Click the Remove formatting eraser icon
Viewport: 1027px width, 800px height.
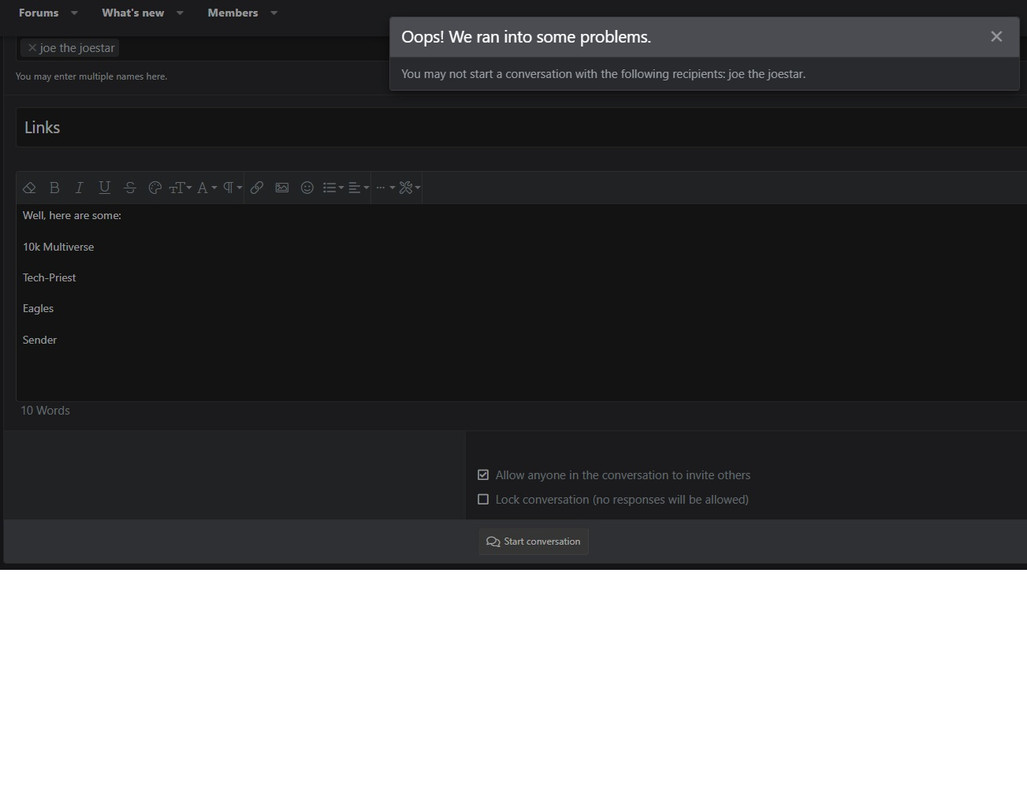coord(29,188)
